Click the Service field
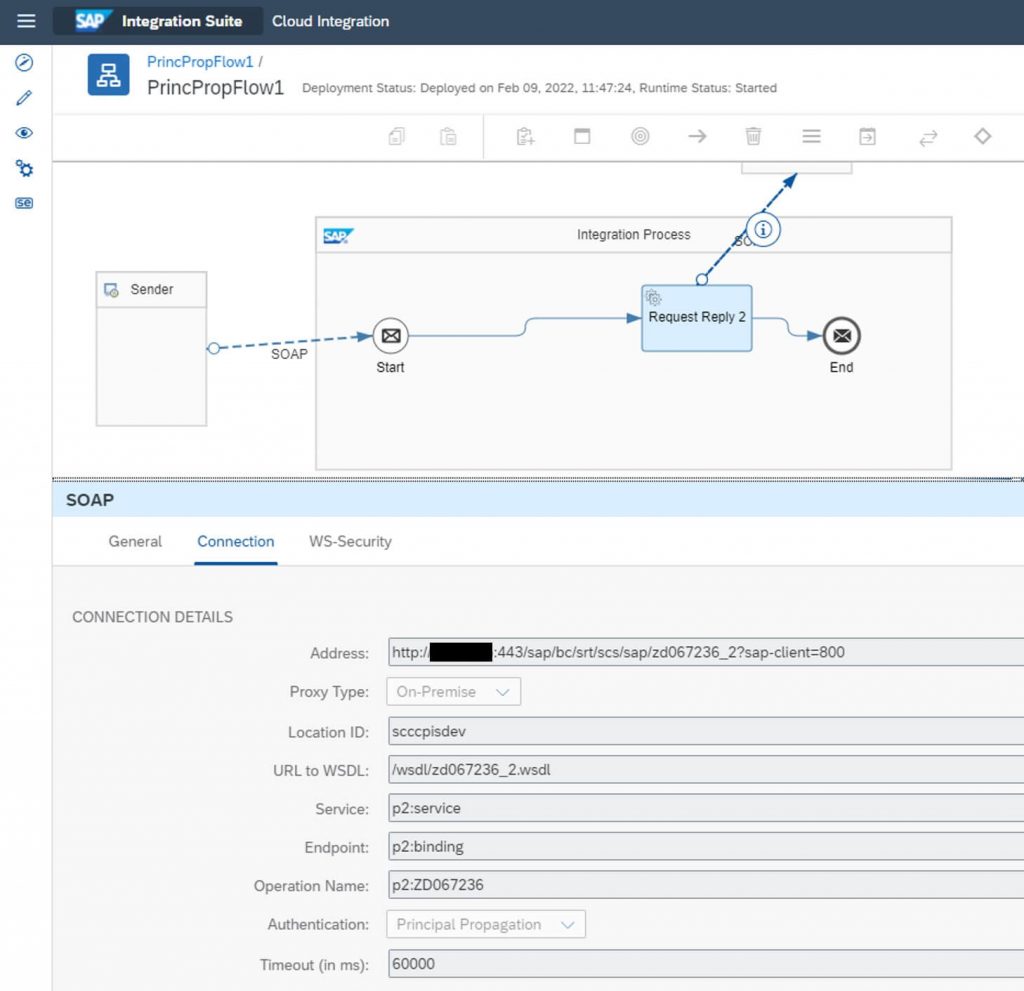The width and height of the screenshot is (1024, 991). [x=706, y=808]
